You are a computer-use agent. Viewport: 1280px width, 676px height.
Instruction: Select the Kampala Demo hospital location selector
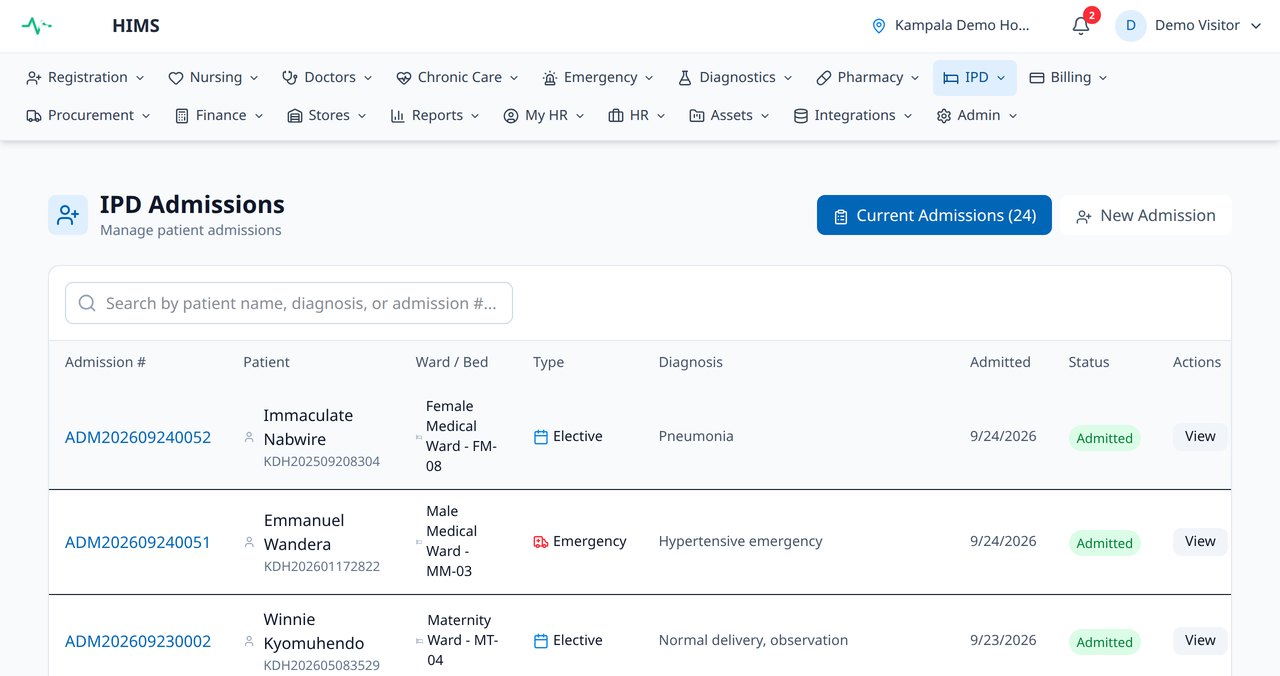(950, 26)
